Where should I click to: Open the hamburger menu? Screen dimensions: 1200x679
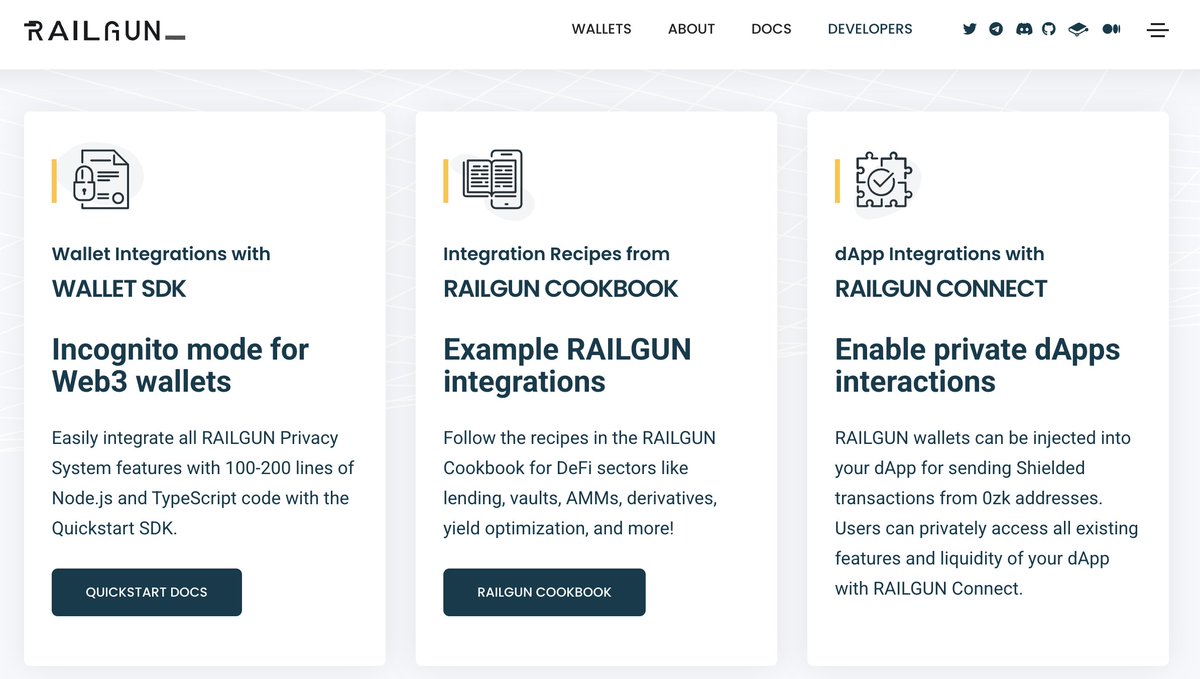pyautogui.click(x=1158, y=30)
